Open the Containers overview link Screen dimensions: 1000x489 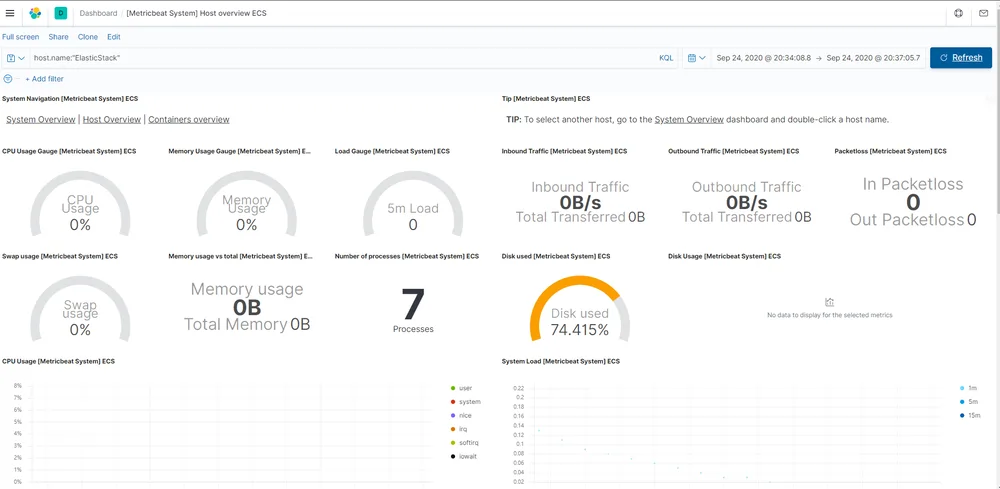click(189, 119)
